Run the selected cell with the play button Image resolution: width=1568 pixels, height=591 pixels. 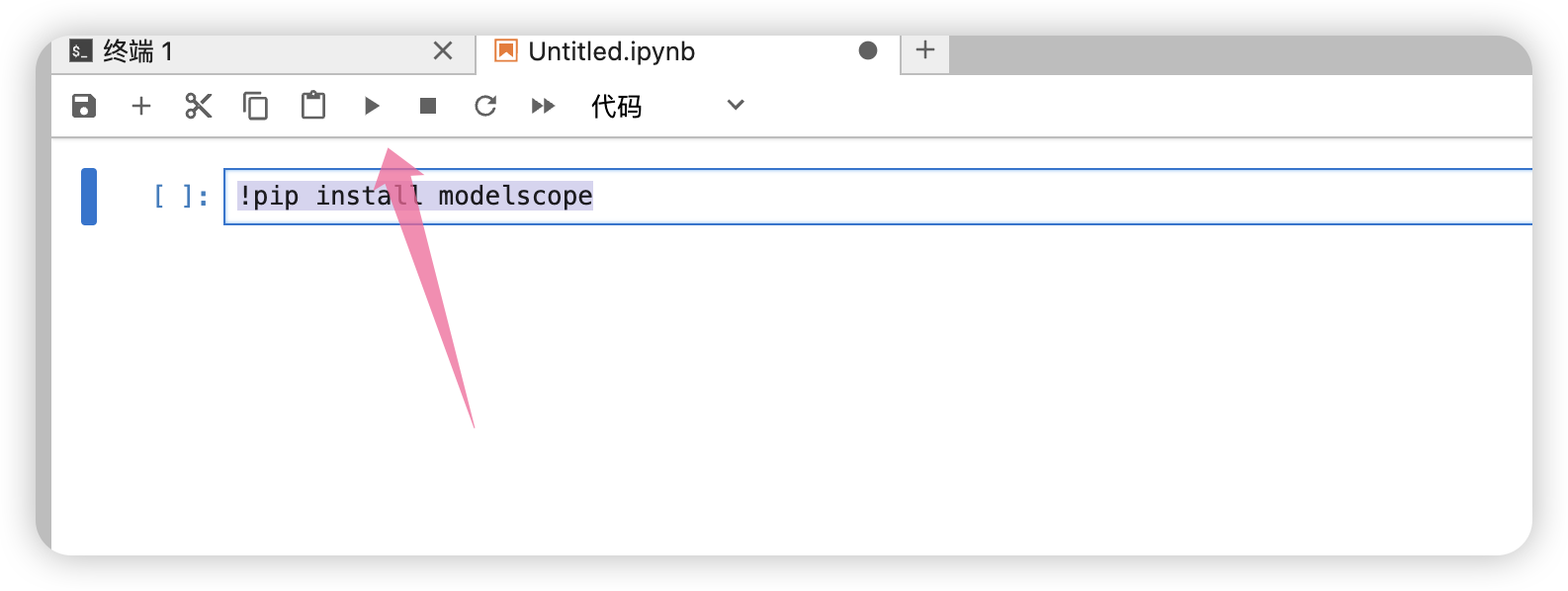pyautogui.click(x=372, y=106)
